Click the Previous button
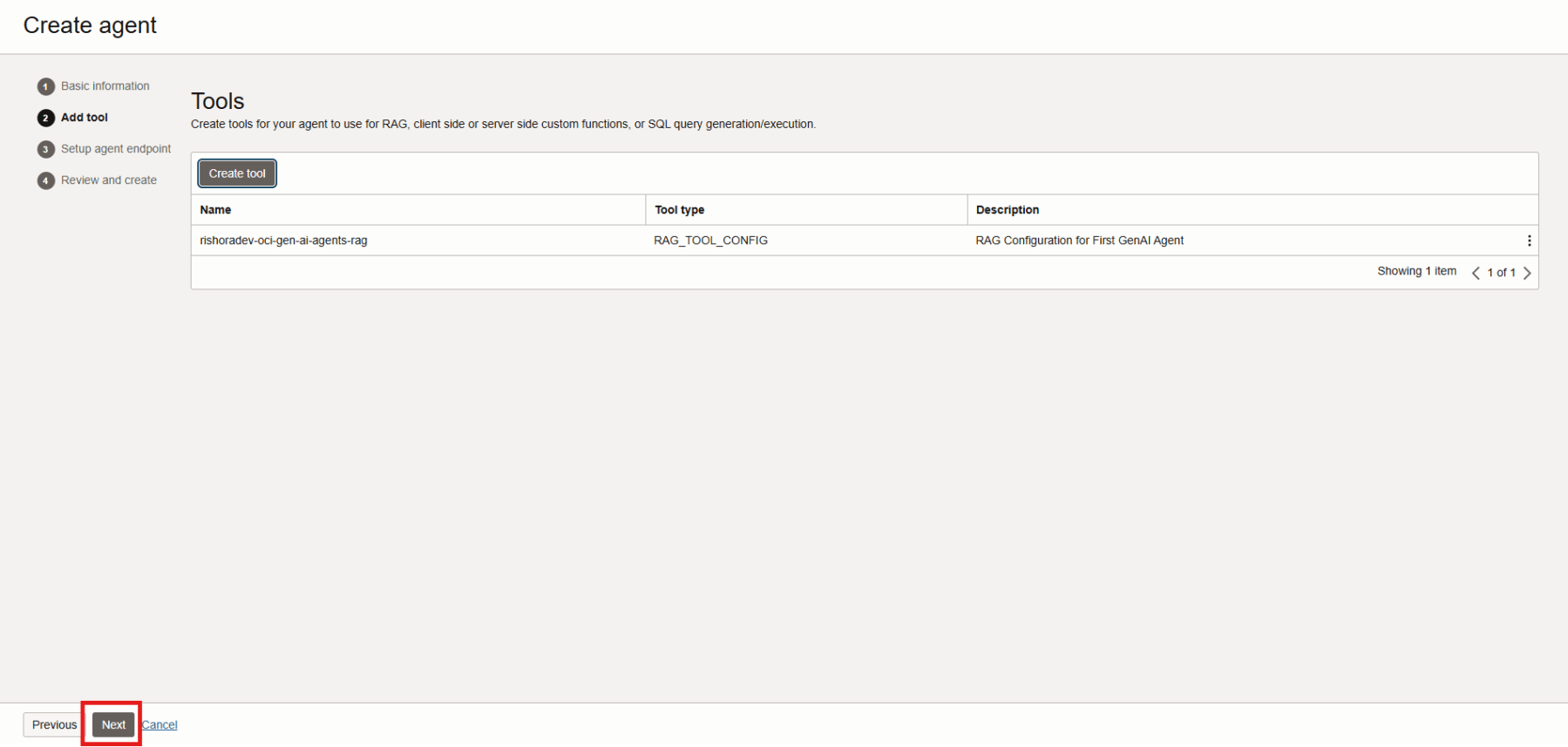The height and width of the screenshot is (747, 1568). [x=54, y=724]
